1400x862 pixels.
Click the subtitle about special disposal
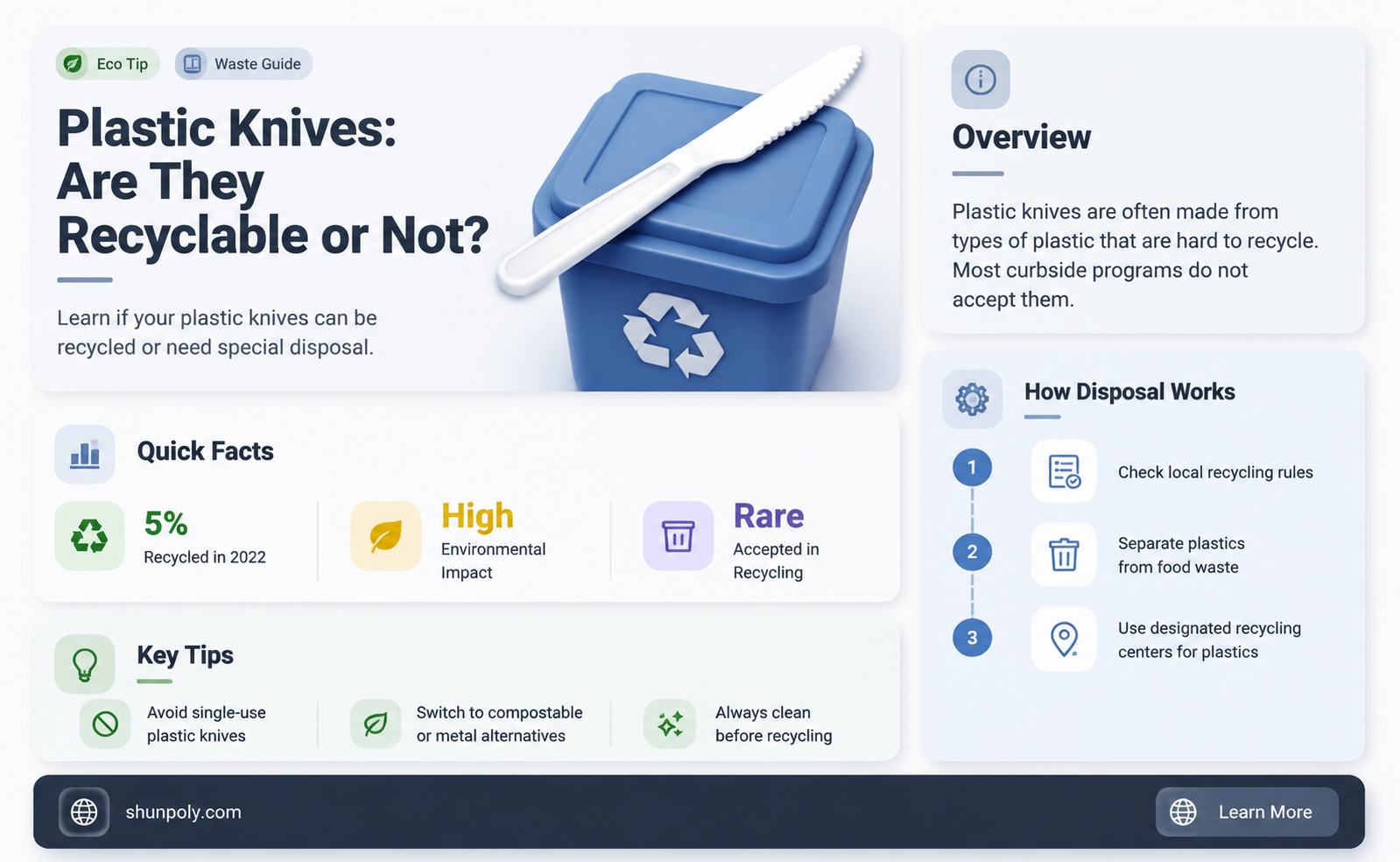217,333
